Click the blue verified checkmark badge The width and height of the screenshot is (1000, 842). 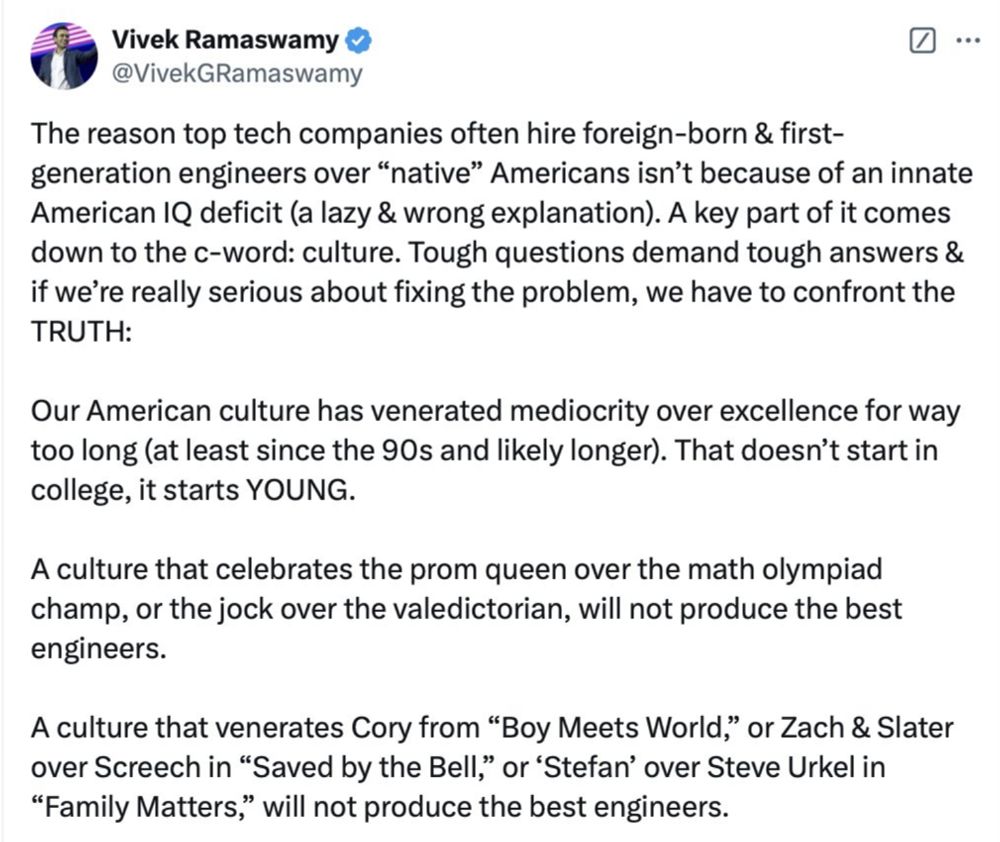(x=359, y=40)
